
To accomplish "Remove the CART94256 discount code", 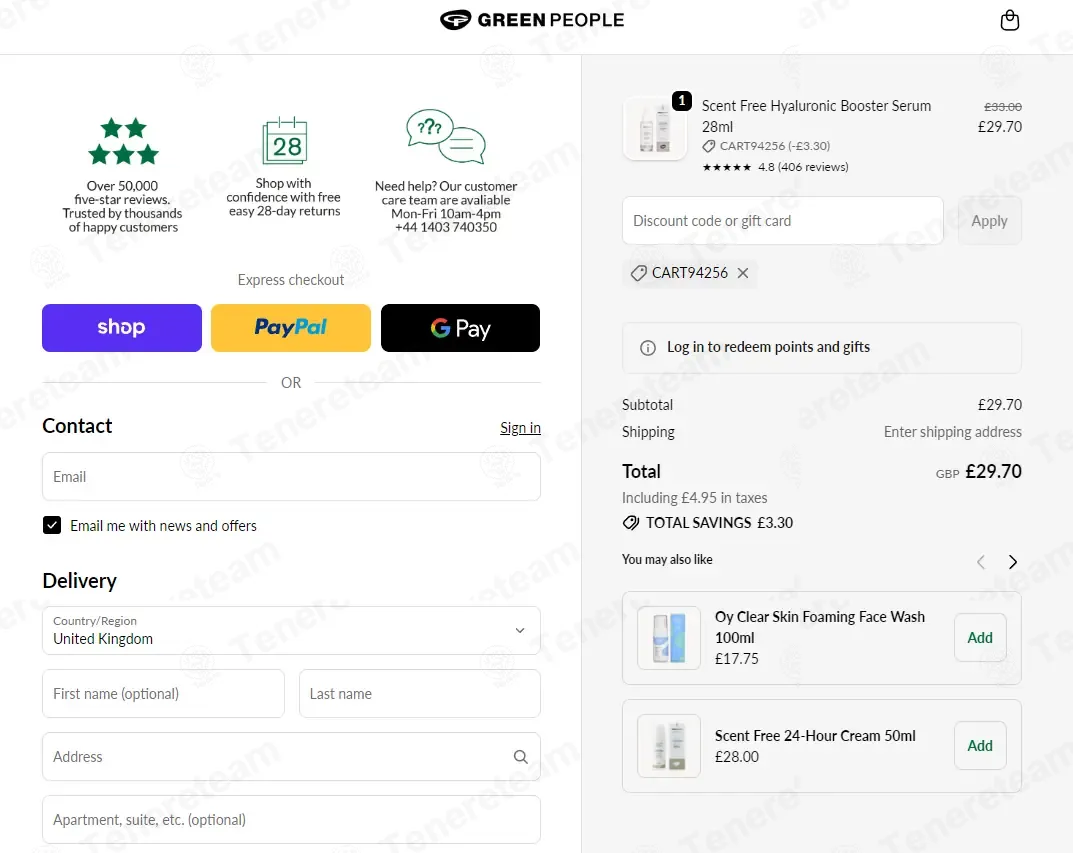I will pos(742,273).
